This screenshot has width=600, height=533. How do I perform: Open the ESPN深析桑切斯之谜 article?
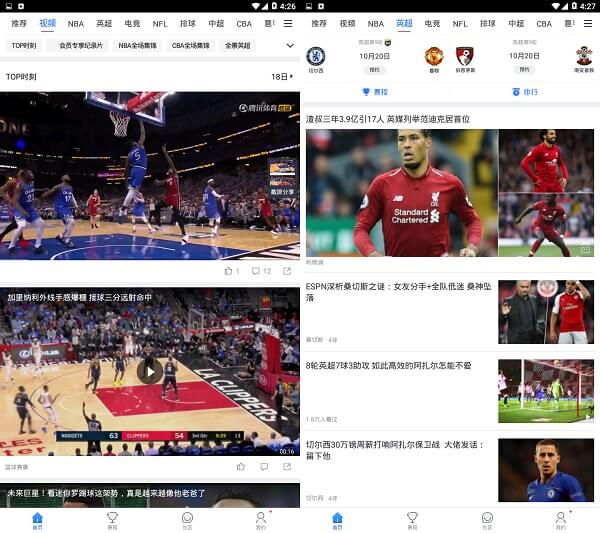coord(398,292)
